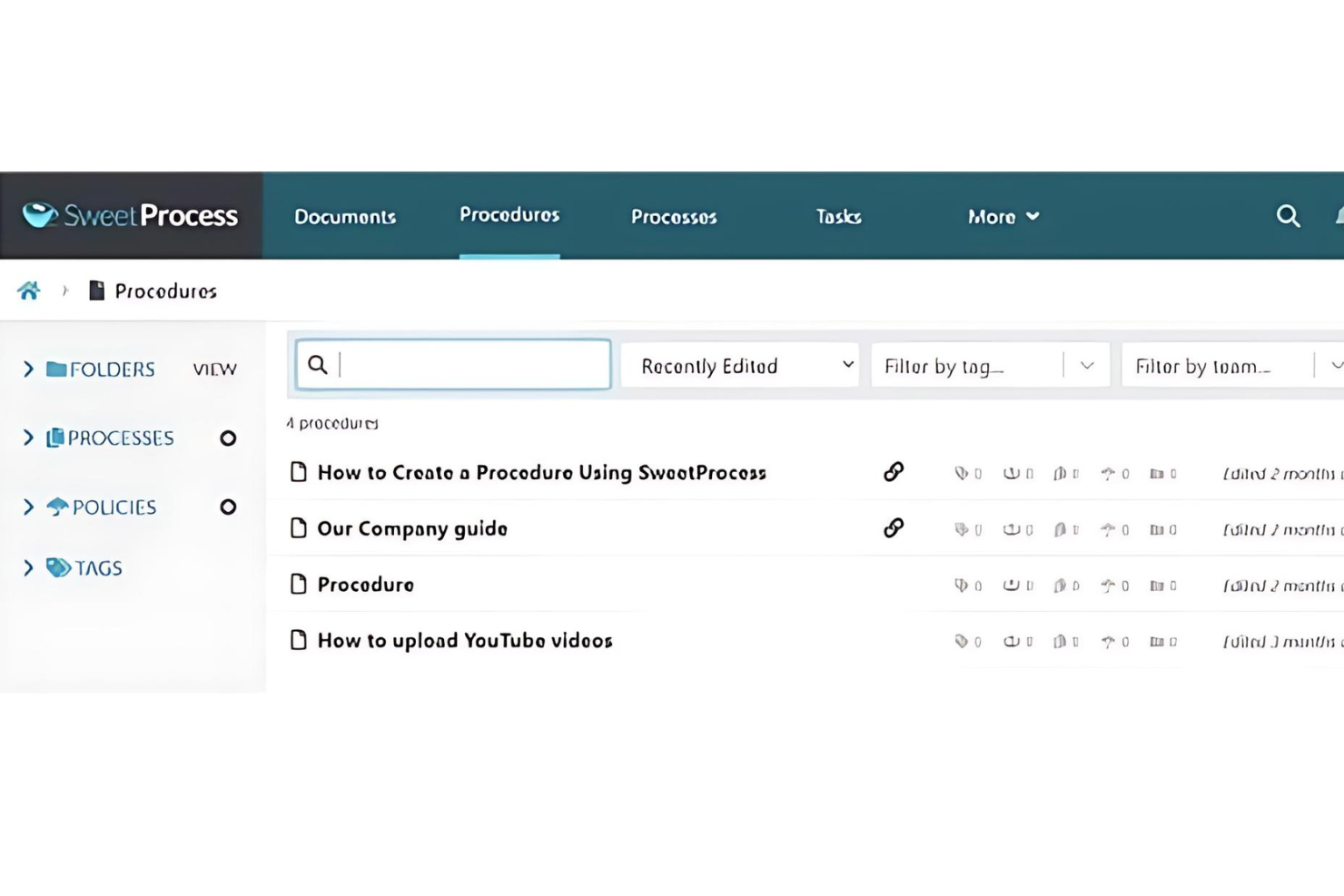Click the Folders folder icon in the sidebar

[x=57, y=369]
